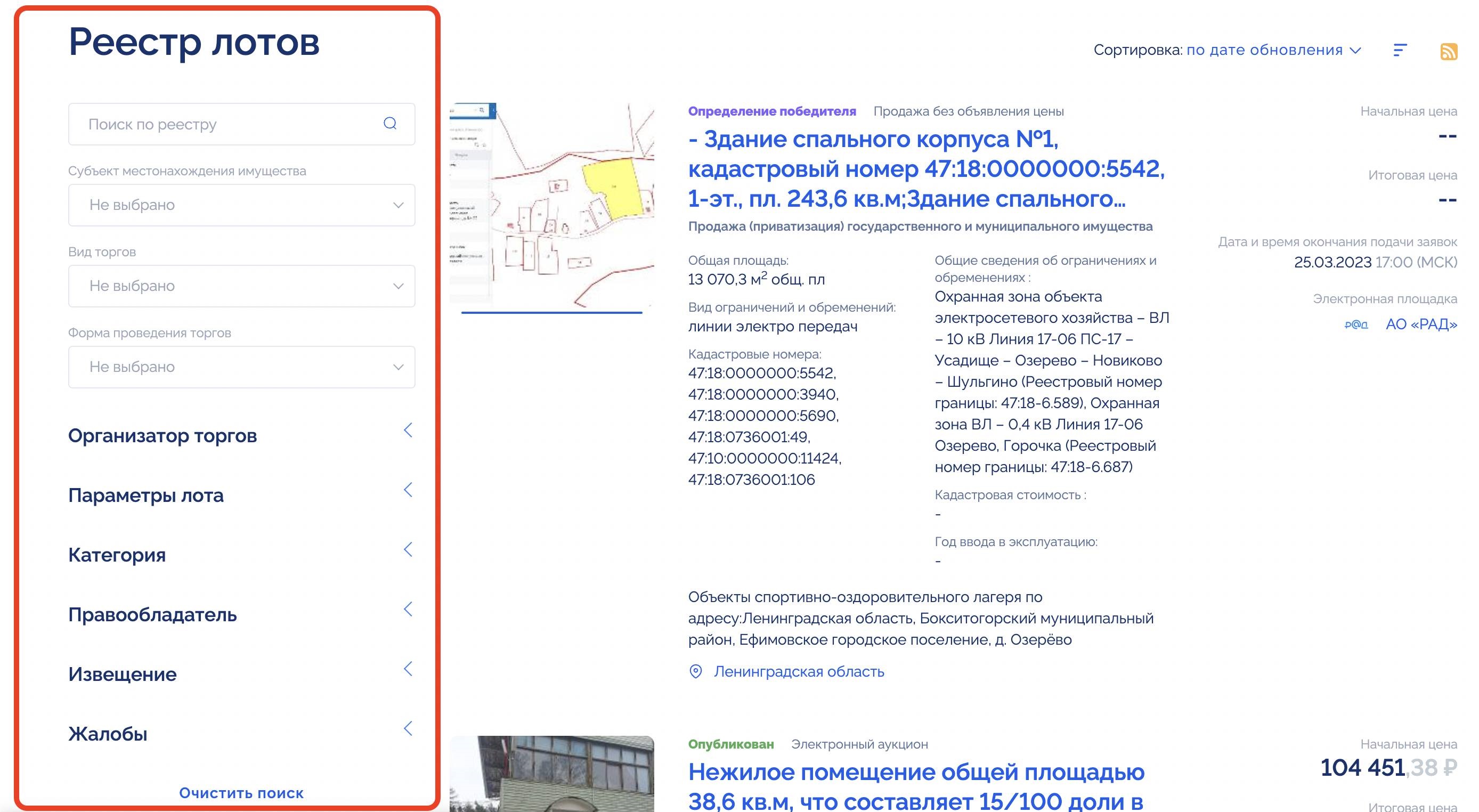Open the Вид торгов dropdown
The width and height of the screenshot is (1479, 812).
pyautogui.click(x=242, y=286)
